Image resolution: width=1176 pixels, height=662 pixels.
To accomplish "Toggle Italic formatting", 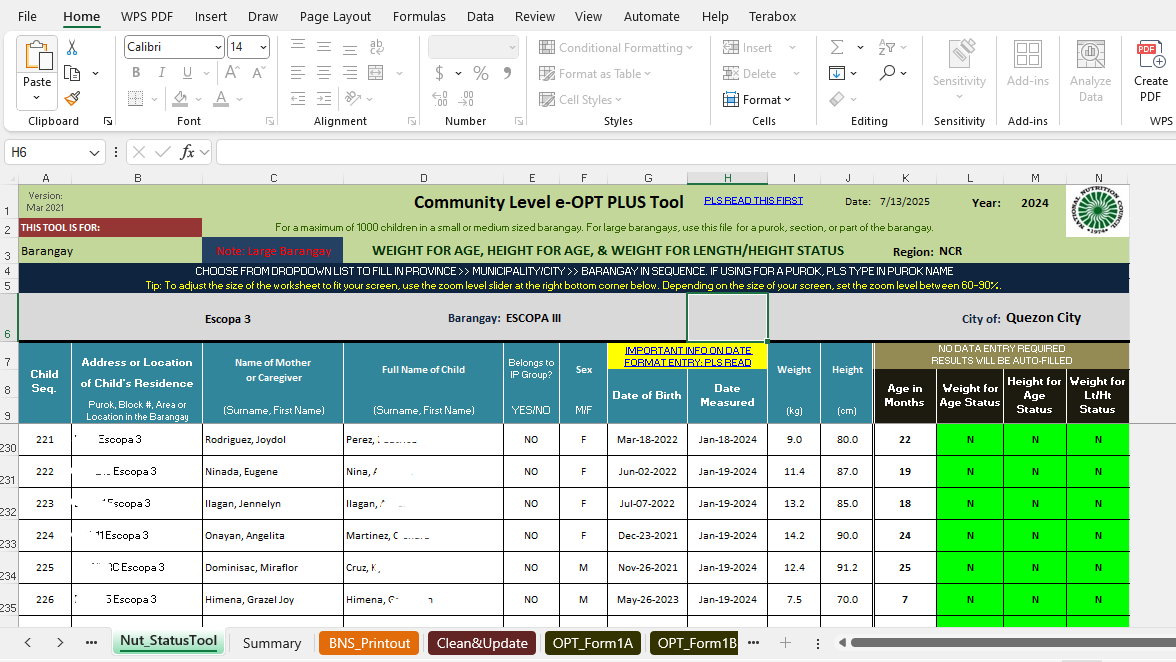I will tap(161, 73).
